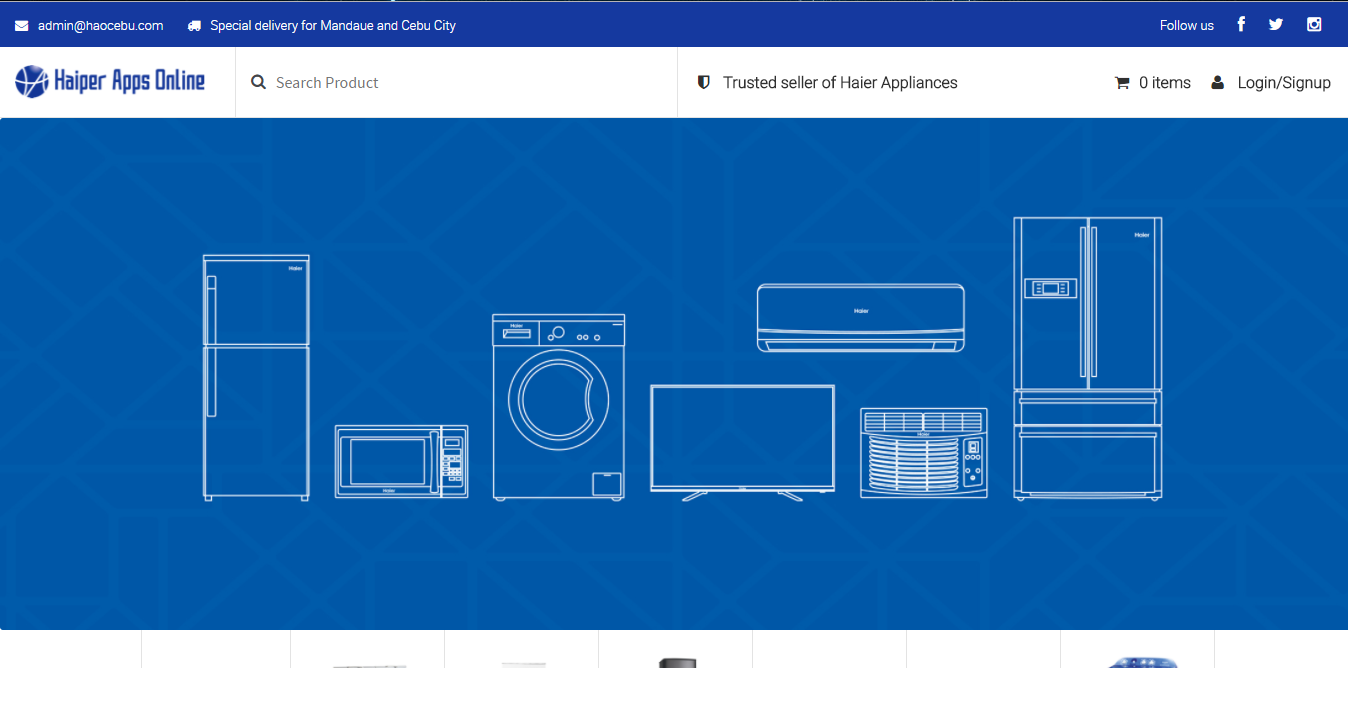Click the Follow us label

(x=1187, y=25)
